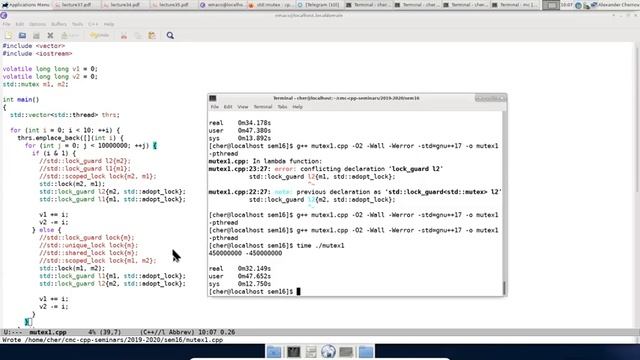Open the Terminal window Help menu
This screenshot has width=640, height=360.
(x=298, y=107)
